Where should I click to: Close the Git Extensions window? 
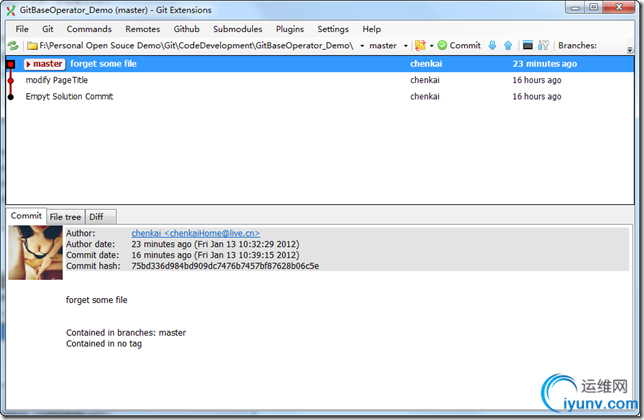pyautogui.click(x=619, y=7)
